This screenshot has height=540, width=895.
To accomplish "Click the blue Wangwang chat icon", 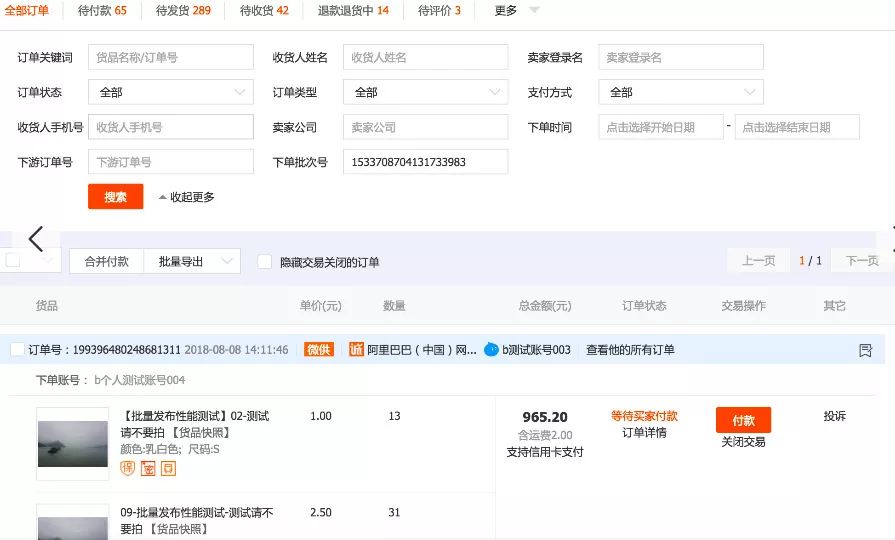I will pos(491,349).
